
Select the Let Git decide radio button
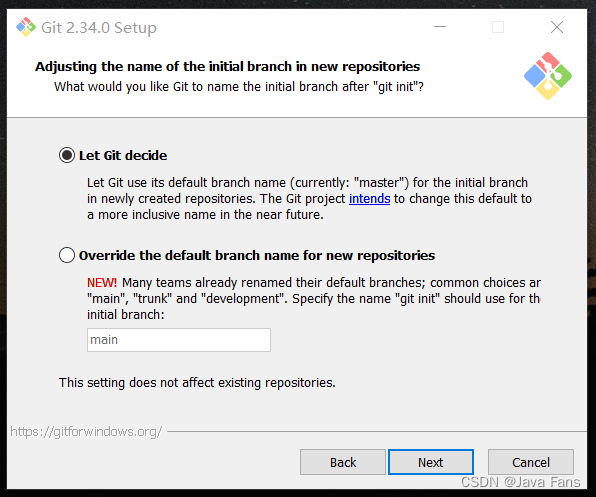click(67, 155)
